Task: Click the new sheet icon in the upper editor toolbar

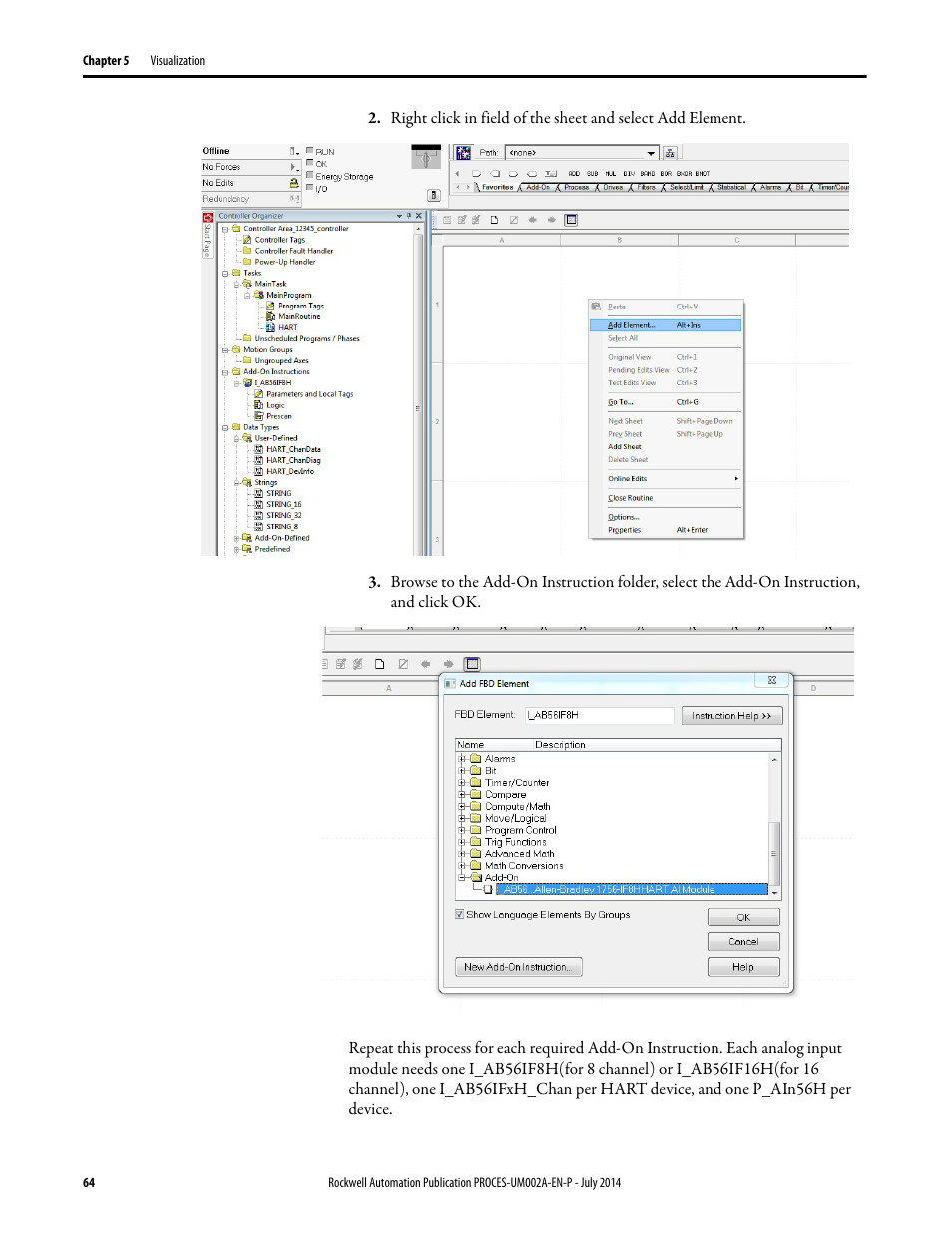Action: [494, 220]
